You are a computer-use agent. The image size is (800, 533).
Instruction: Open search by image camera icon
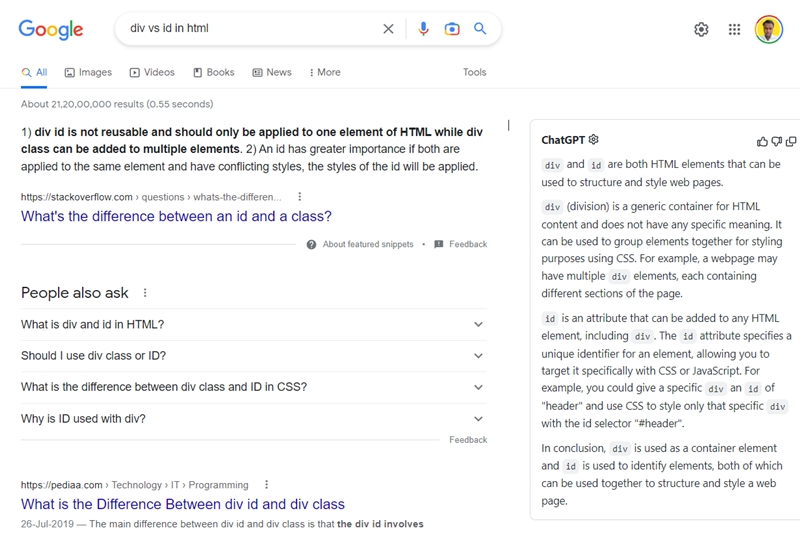tap(452, 29)
